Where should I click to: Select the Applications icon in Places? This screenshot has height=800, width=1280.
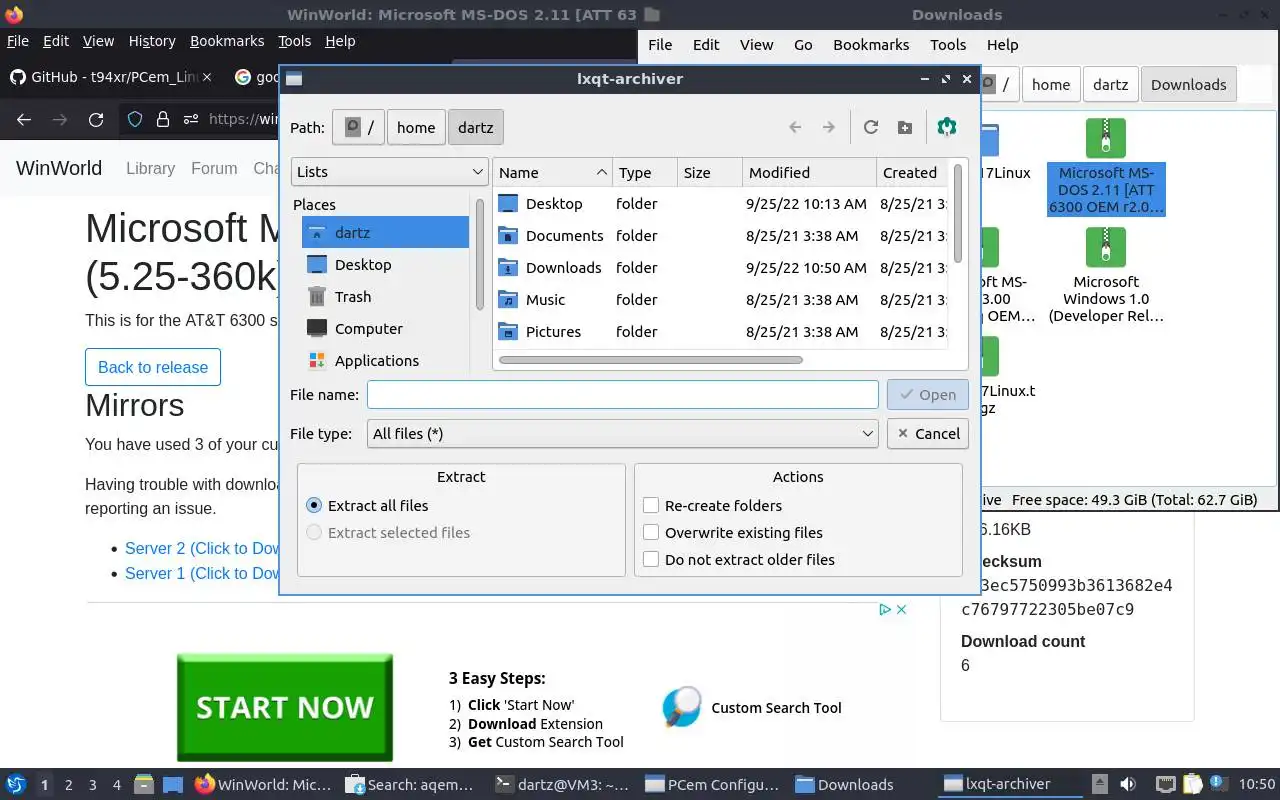(x=317, y=360)
